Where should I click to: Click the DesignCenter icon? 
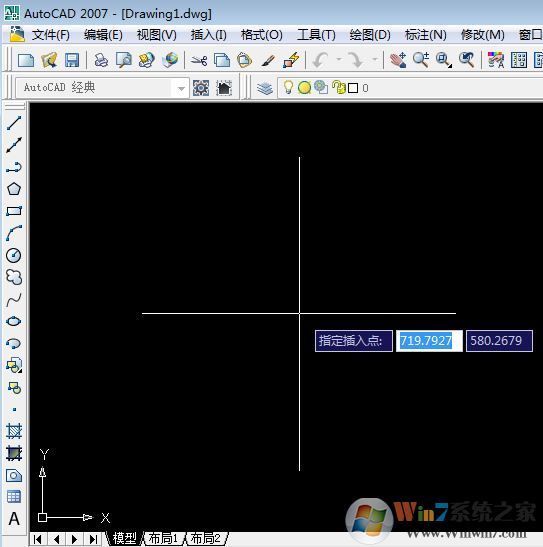(x=519, y=60)
